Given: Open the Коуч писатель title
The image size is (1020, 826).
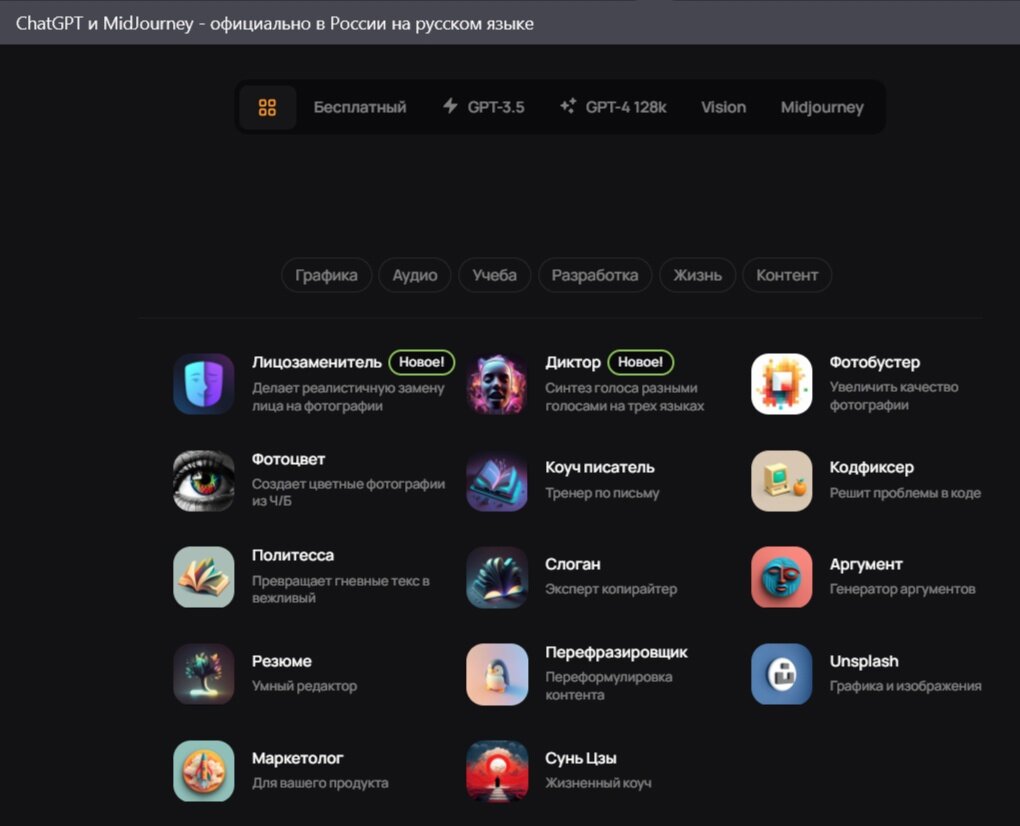Looking at the screenshot, I should [x=600, y=467].
